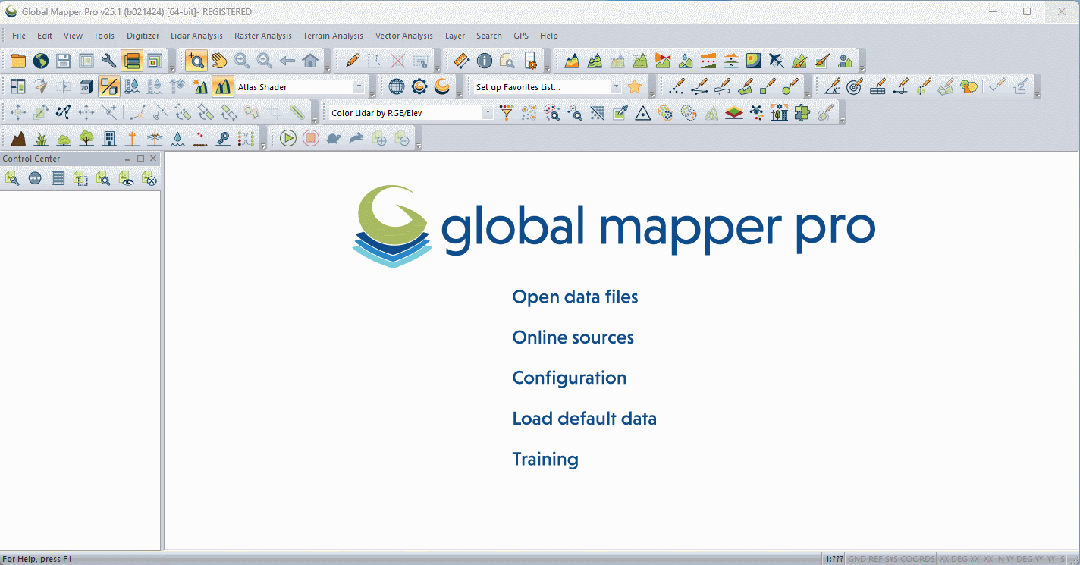
Task: Open Configuration using the wrench icon
Action: pos(109,61)
